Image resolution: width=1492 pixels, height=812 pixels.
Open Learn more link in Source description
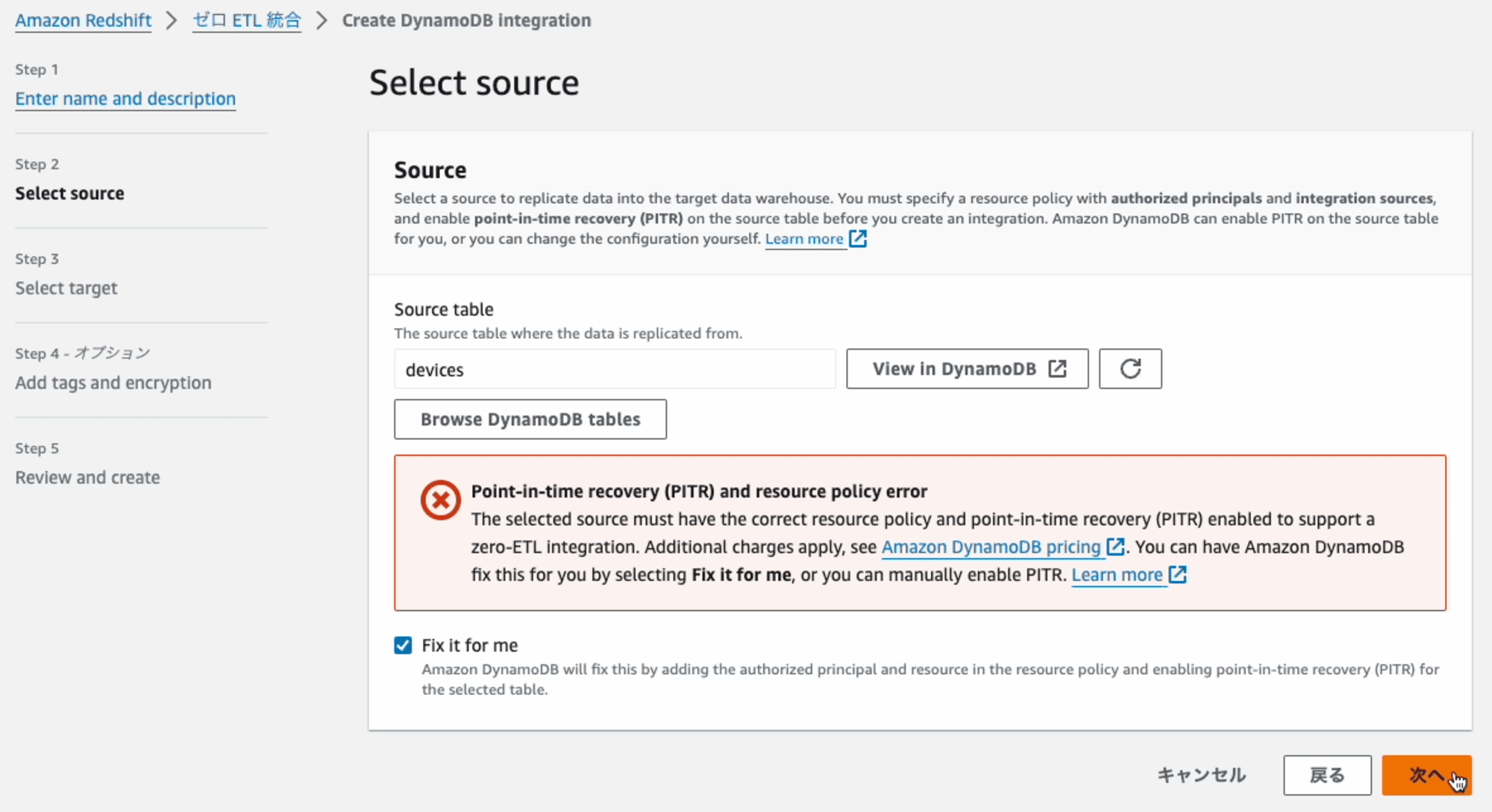804,239
